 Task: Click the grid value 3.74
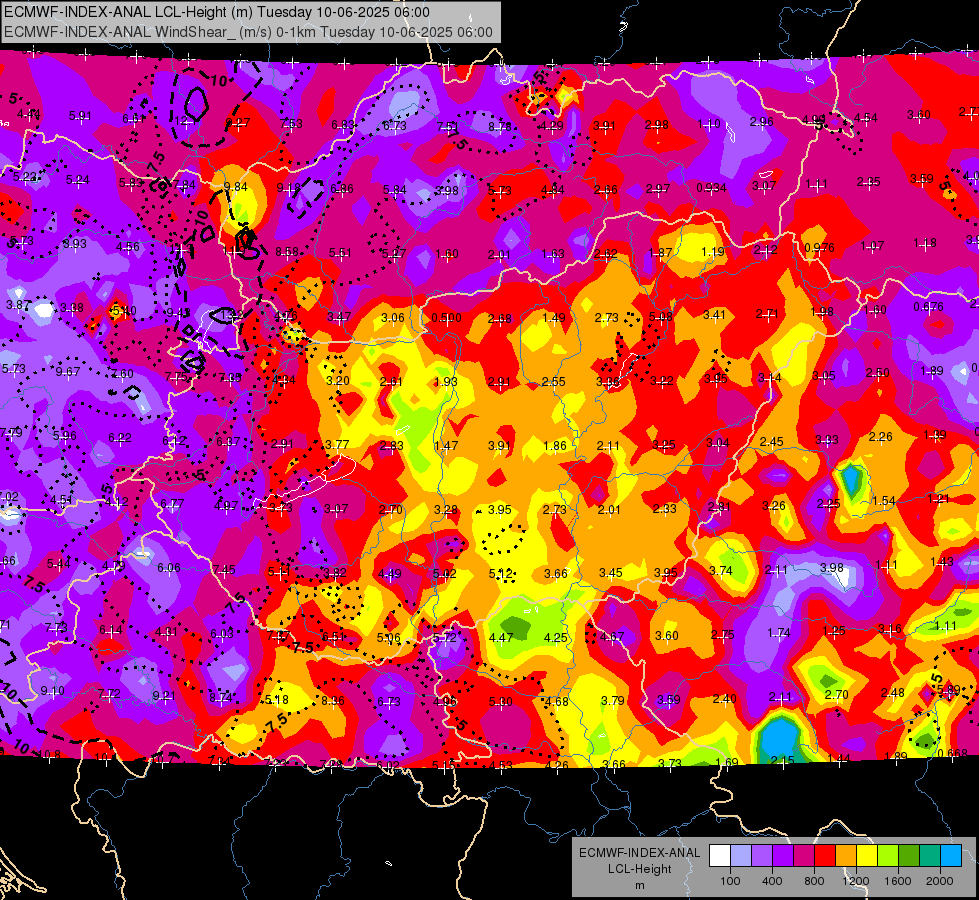coord(721,570)
